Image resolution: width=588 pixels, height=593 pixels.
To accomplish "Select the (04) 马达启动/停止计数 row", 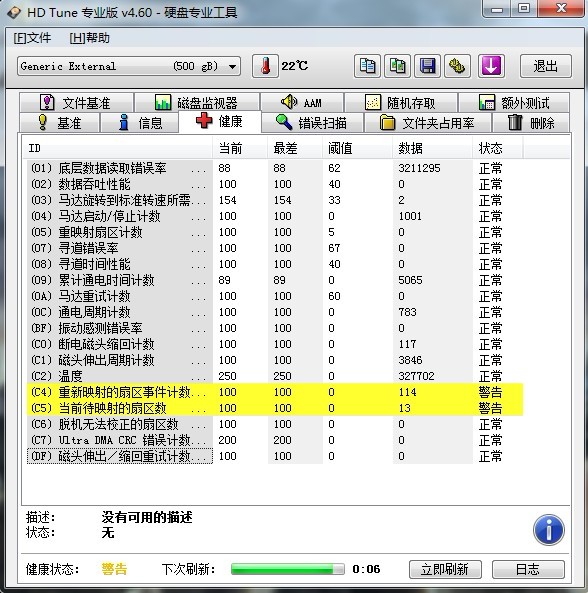I will (275, 216).
